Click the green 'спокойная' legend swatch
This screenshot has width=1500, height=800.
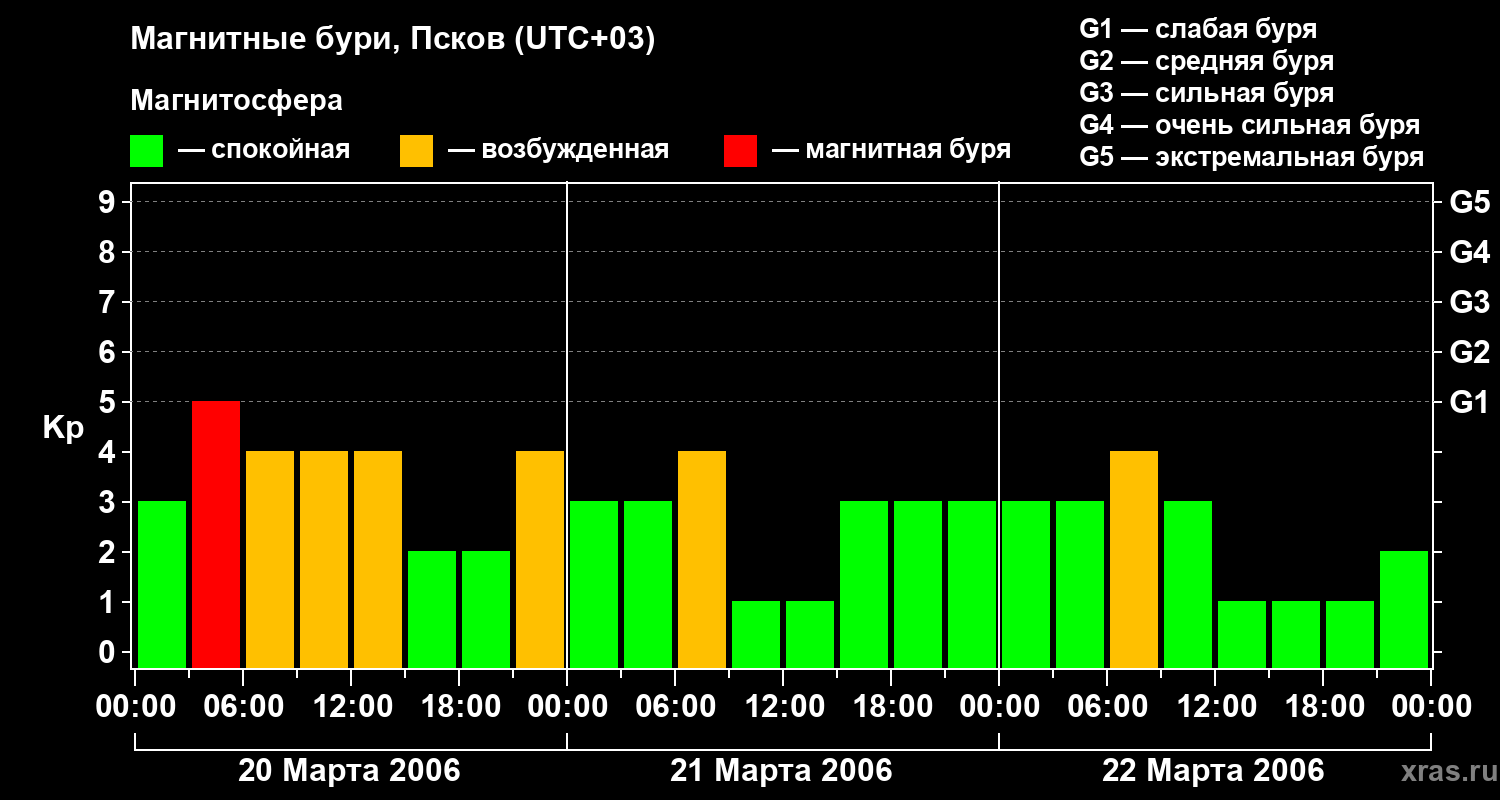146,151
